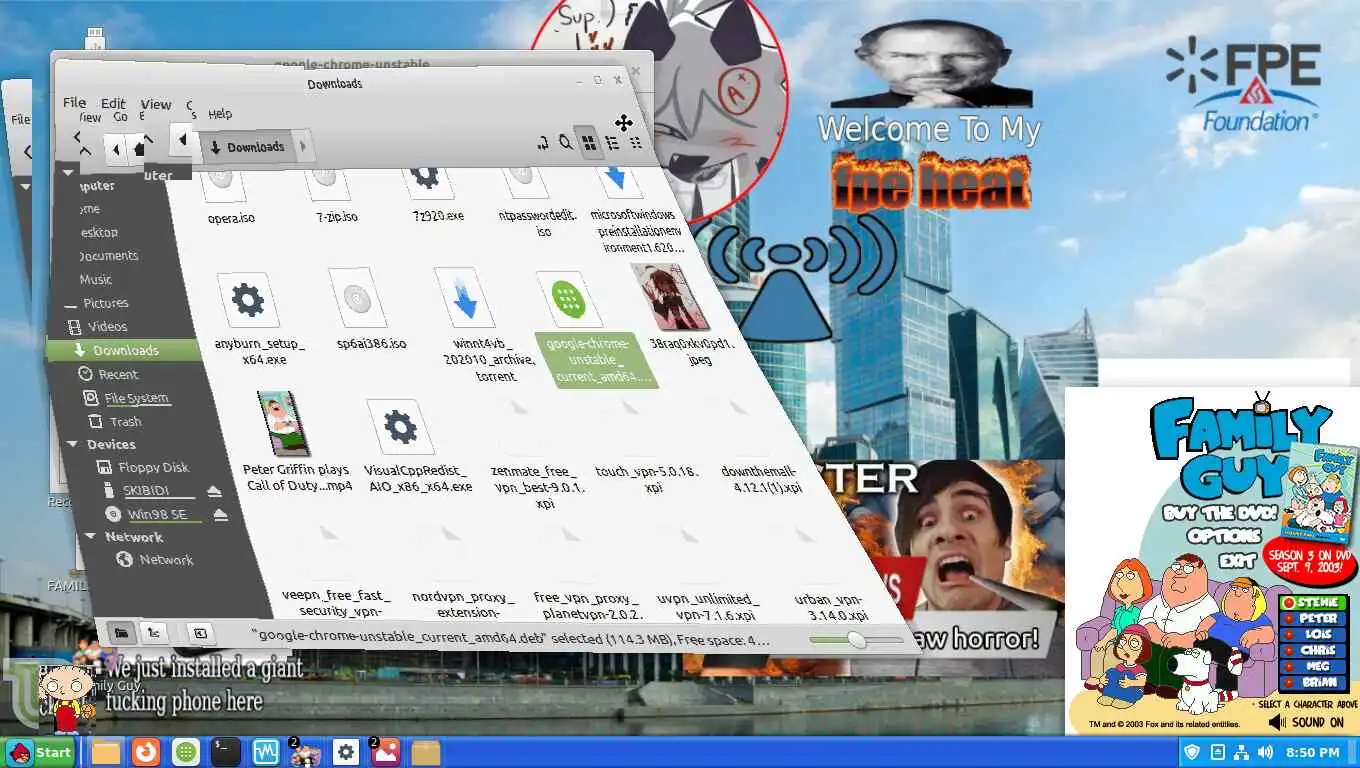This screenshot has height=768, width=1360.
Task: Switch to list view in Downloads toolbar
Action: [x=612, y=143]
